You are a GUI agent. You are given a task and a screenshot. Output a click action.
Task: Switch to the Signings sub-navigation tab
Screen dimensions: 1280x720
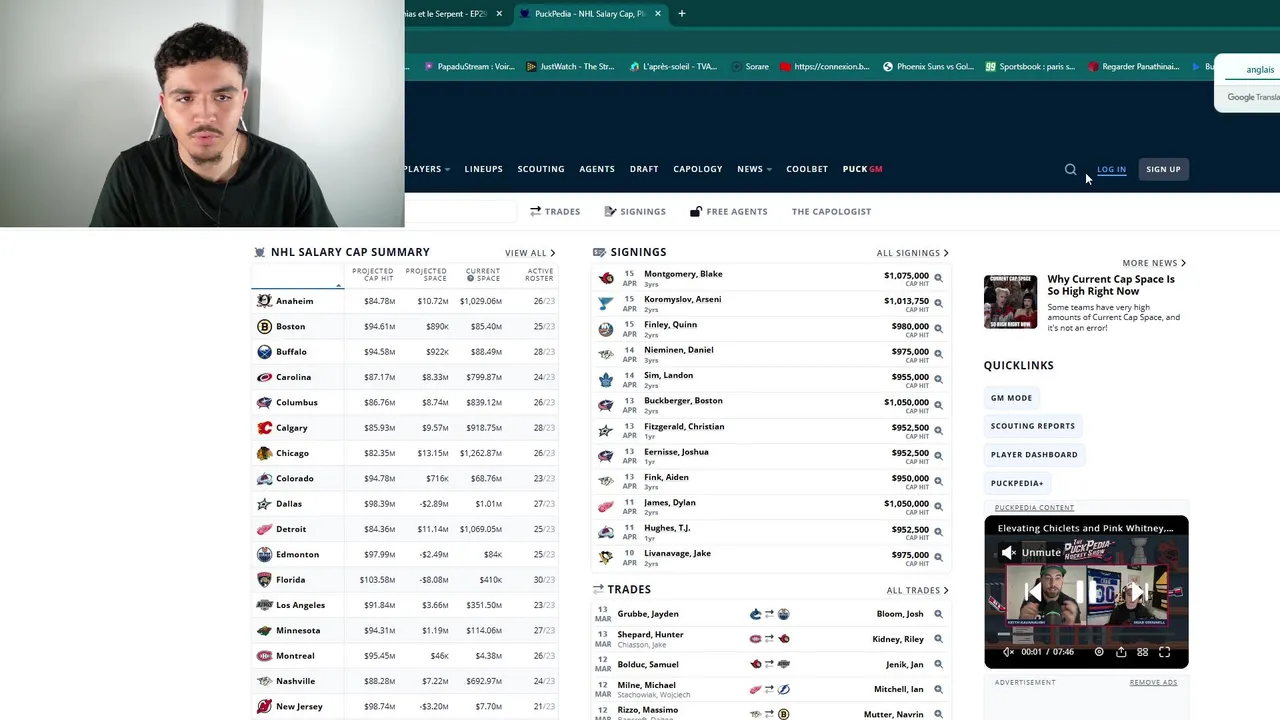pyautogui.click(x=635, y=211)
